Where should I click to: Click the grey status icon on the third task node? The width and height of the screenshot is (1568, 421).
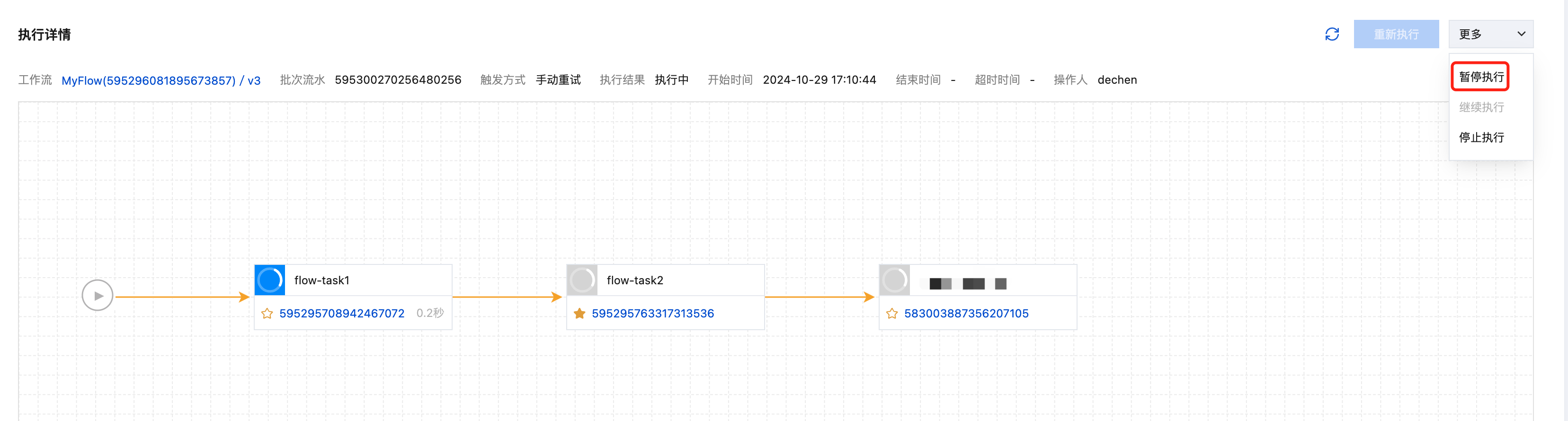tap(895, 280)
